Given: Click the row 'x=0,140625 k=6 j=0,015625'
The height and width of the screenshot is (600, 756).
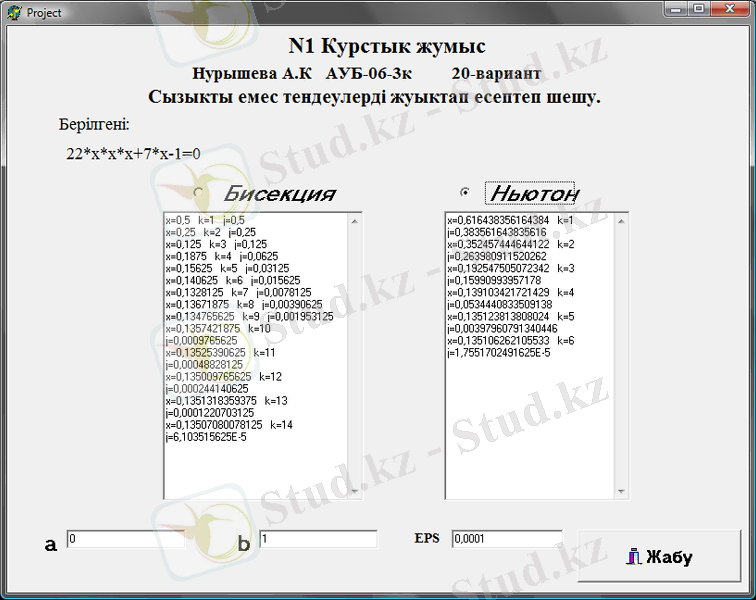Looking at the screenshot, I should click(x=233, y=281).
